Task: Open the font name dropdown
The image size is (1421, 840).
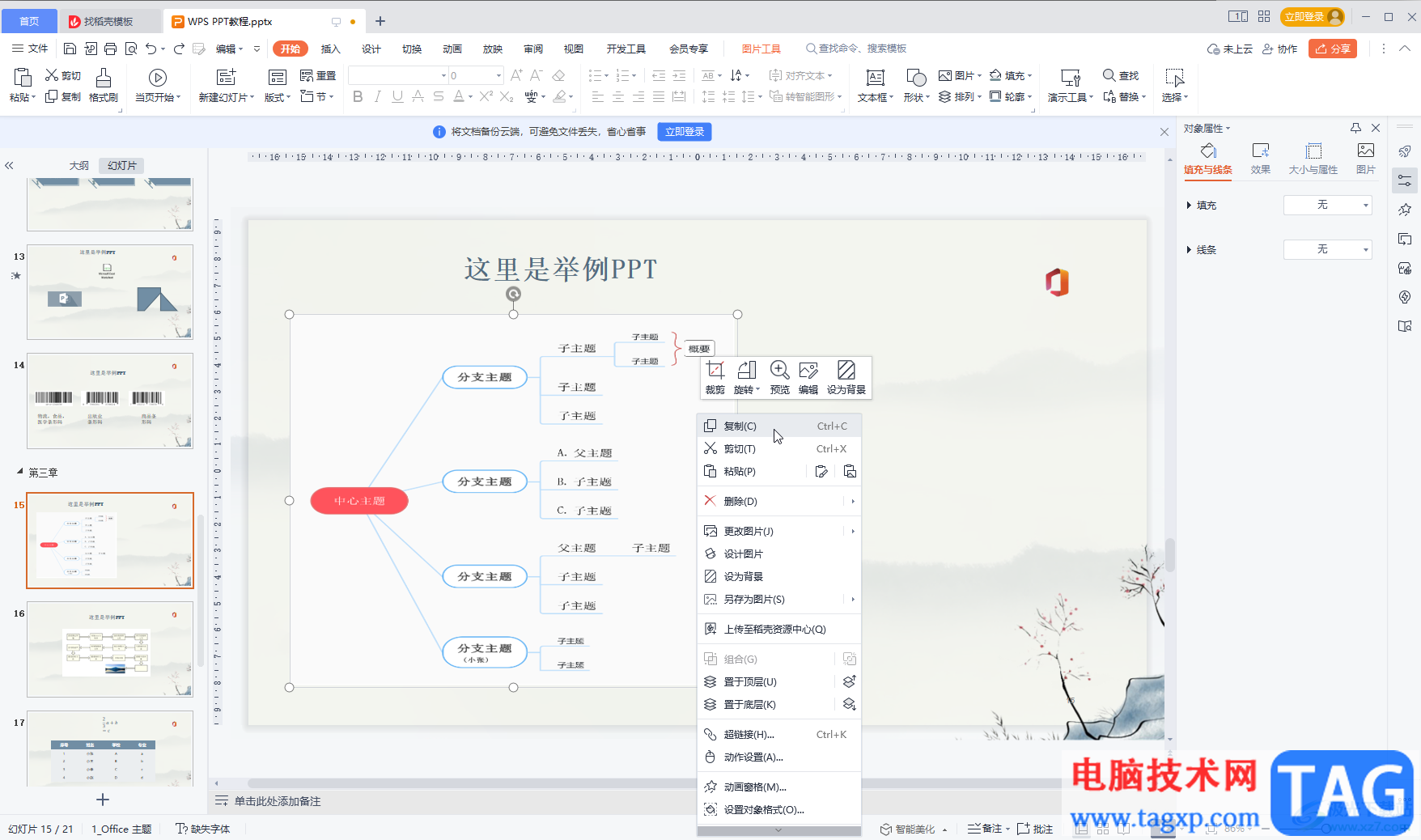Action: [x=444, y=76]
